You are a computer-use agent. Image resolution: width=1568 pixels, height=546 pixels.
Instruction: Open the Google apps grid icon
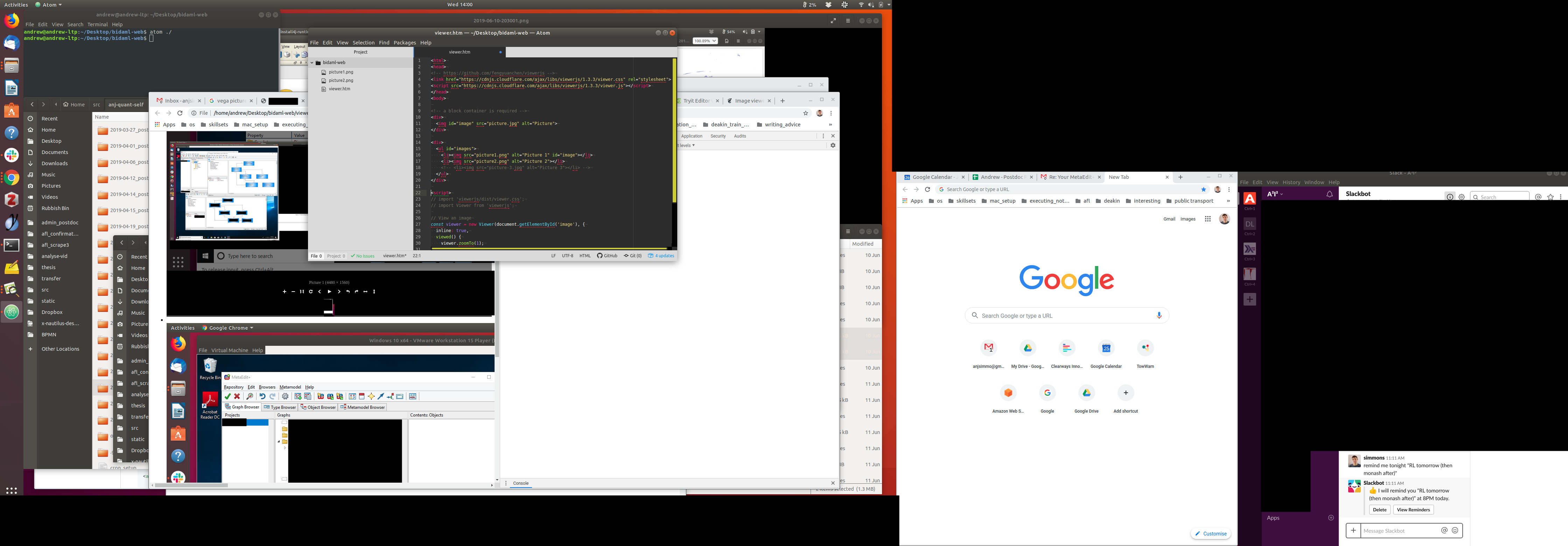[1207, 219]
